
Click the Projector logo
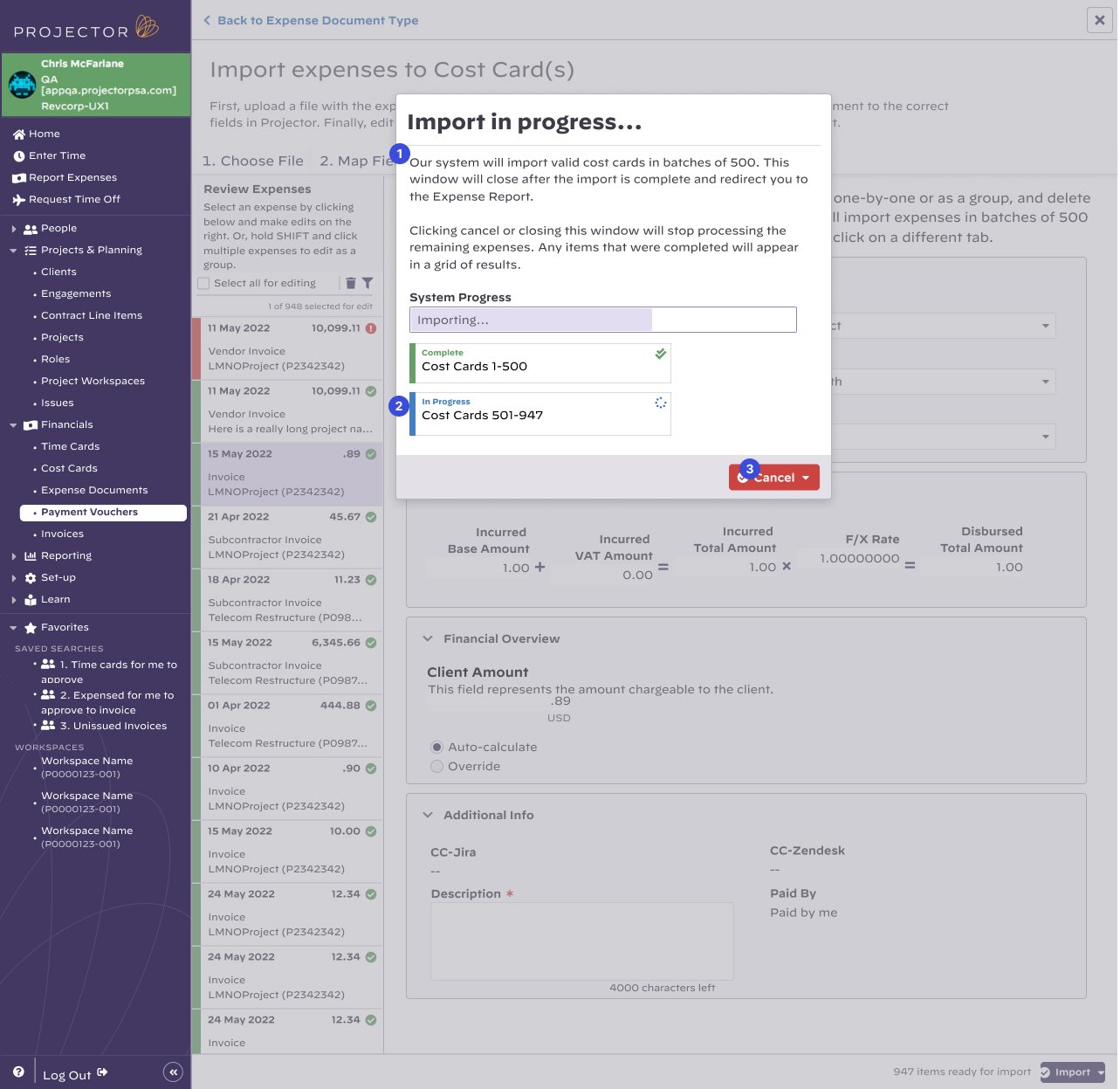tap(86, 28)
